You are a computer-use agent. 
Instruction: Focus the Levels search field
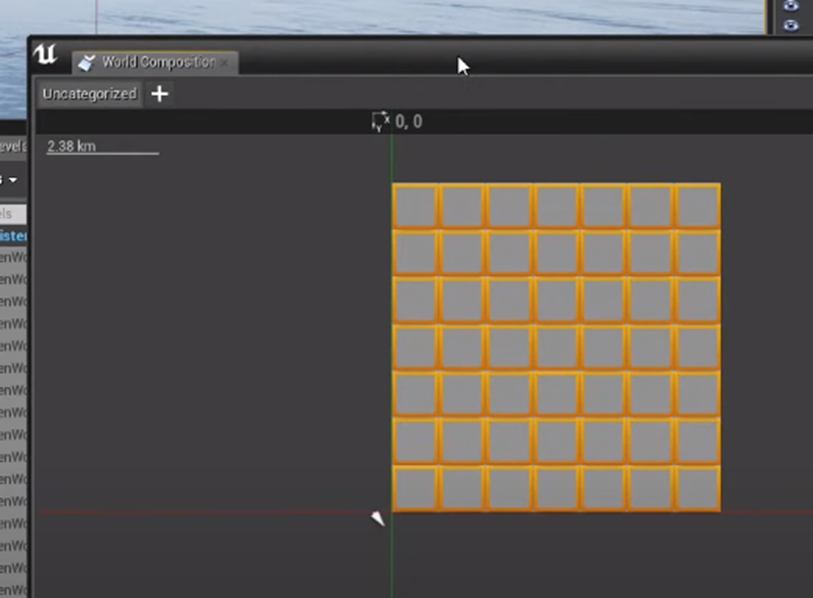click(13, 214)
